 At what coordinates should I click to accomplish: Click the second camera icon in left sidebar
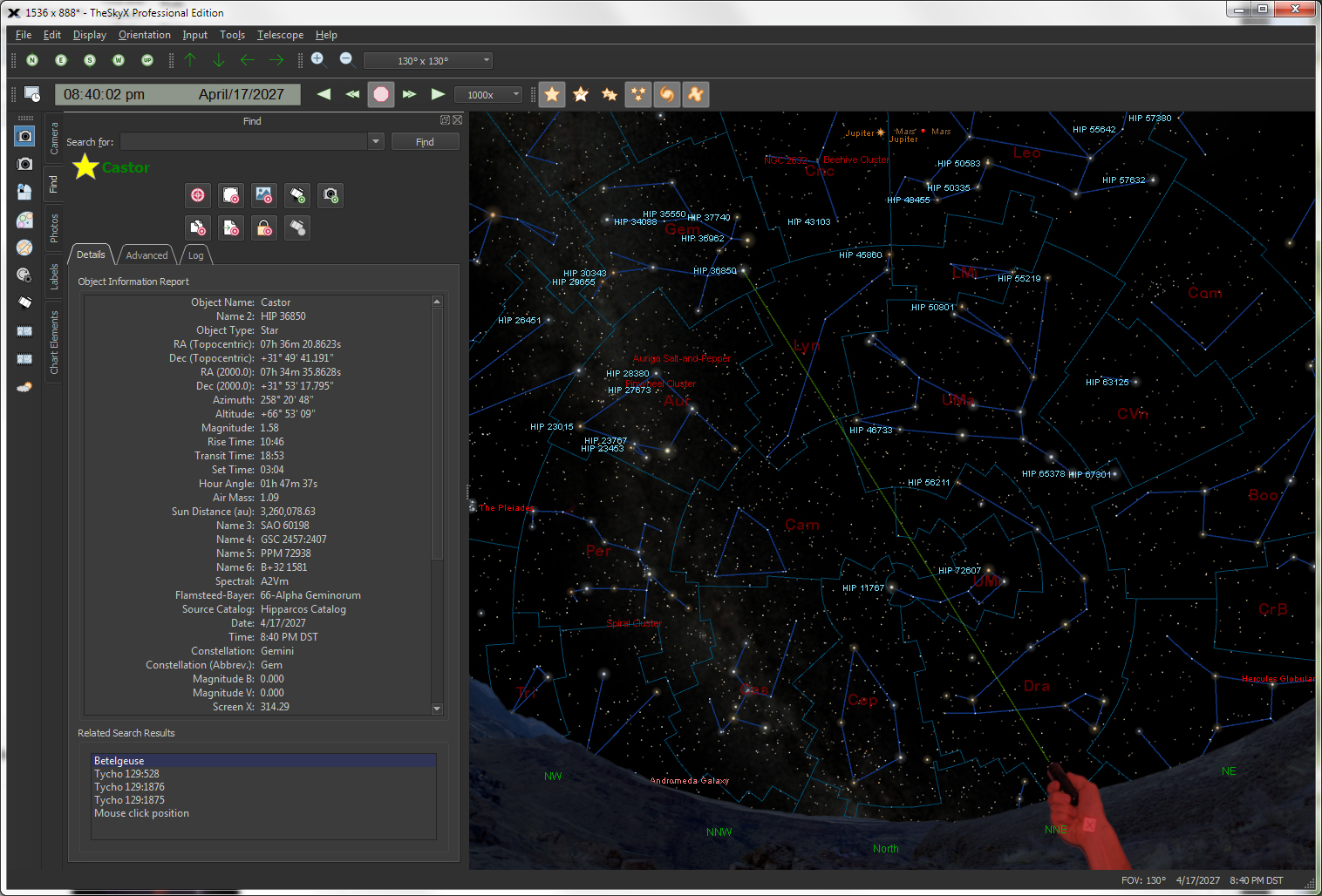pos(25,164)
